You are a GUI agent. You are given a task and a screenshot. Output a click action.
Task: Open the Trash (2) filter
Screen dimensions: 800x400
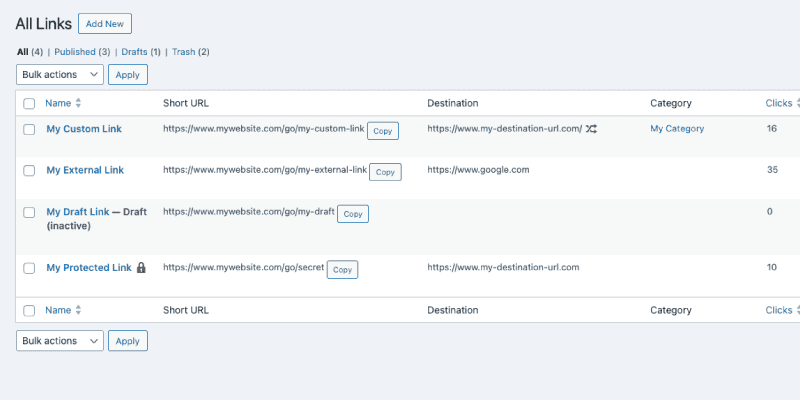click(x=191, y=52)
